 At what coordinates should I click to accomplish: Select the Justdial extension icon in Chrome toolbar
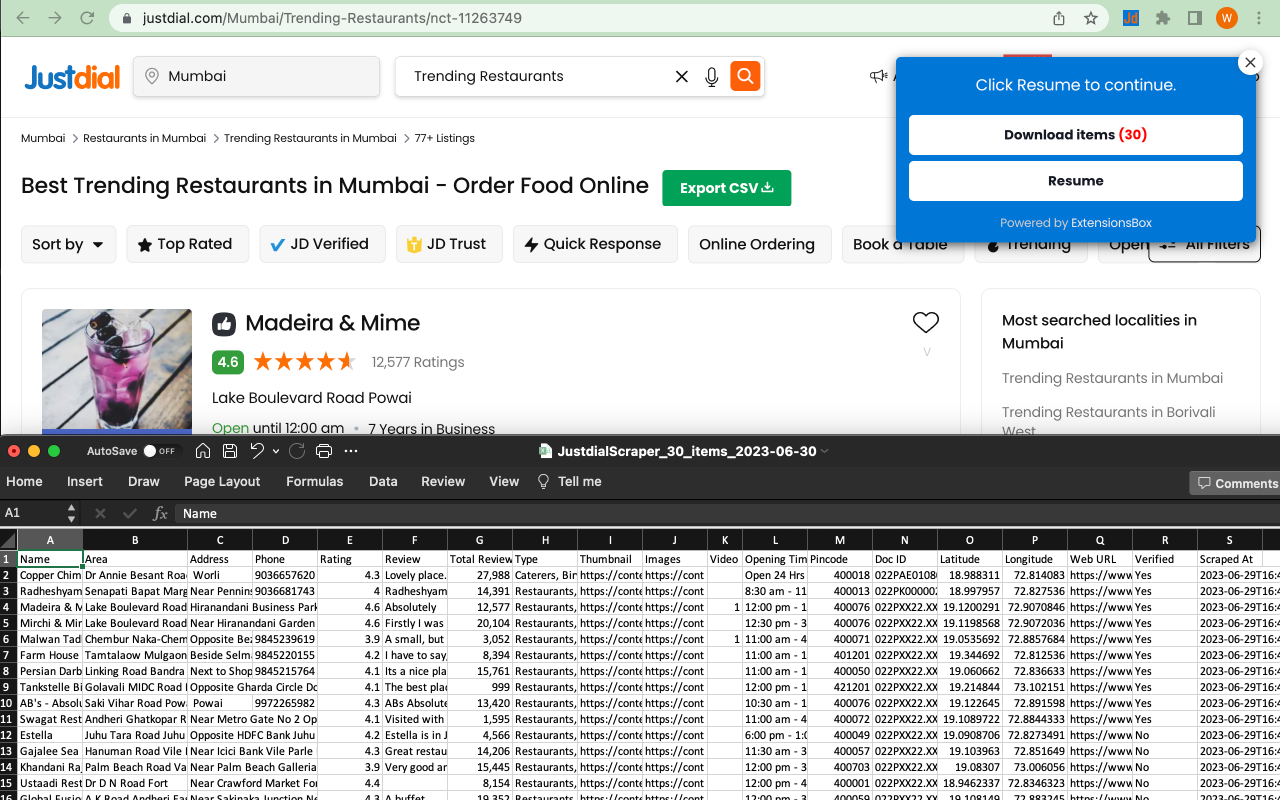click(1131, 17)
